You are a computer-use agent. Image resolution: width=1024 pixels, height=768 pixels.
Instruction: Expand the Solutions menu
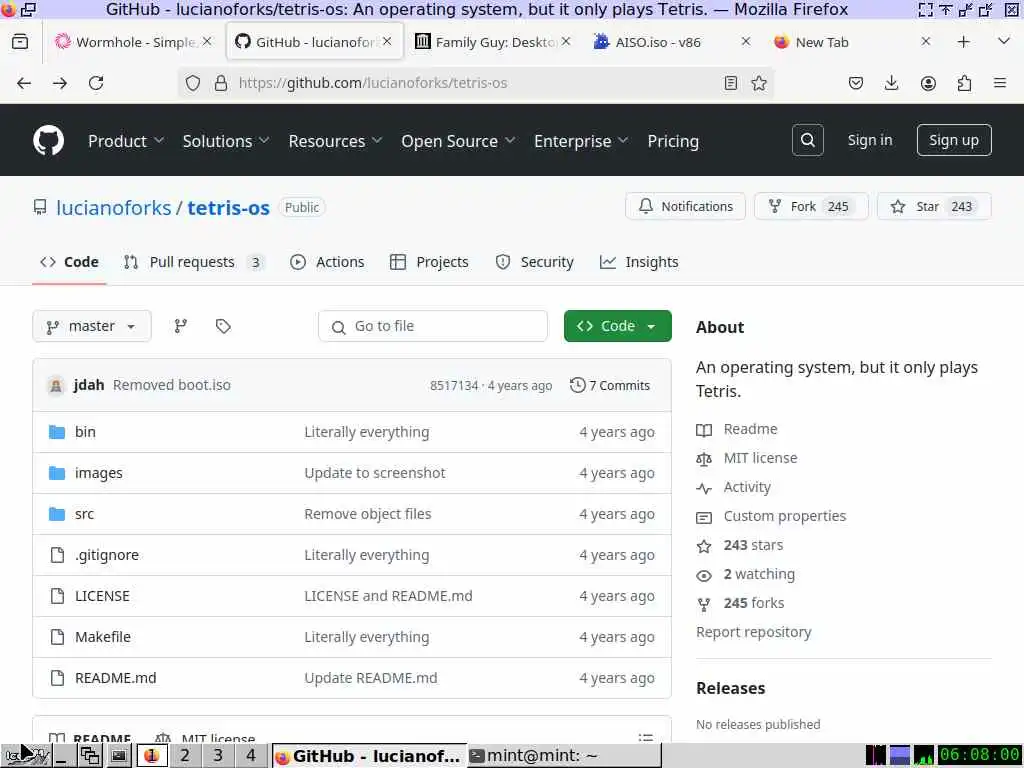225,141
